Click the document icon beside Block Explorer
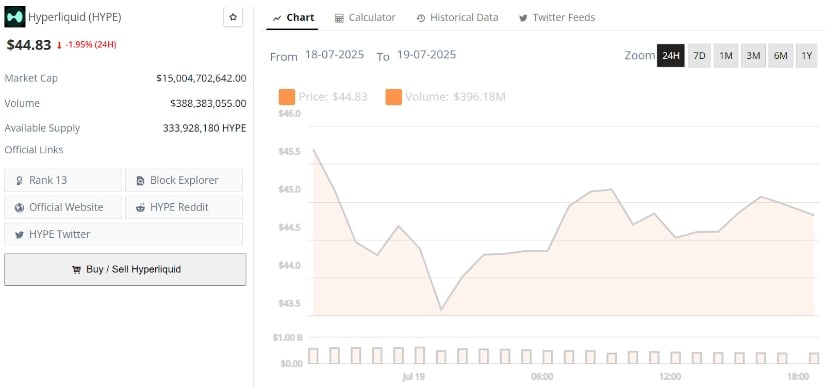Screen dimensions: 825x387 click(140, 181)
